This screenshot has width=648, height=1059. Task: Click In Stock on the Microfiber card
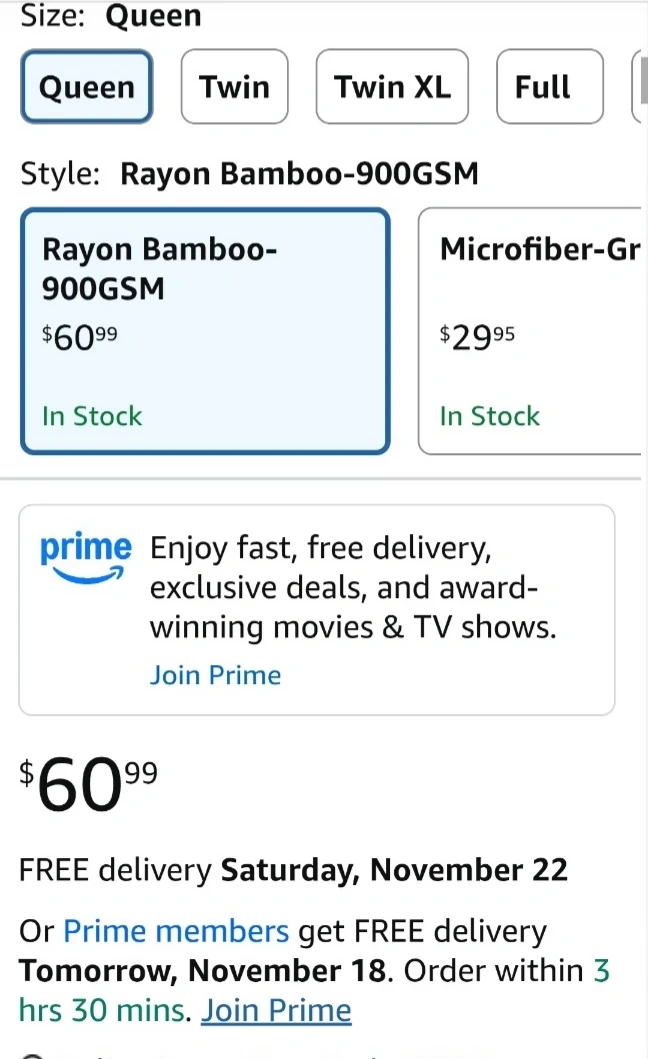pyautogui.click(x=489, y=416)
